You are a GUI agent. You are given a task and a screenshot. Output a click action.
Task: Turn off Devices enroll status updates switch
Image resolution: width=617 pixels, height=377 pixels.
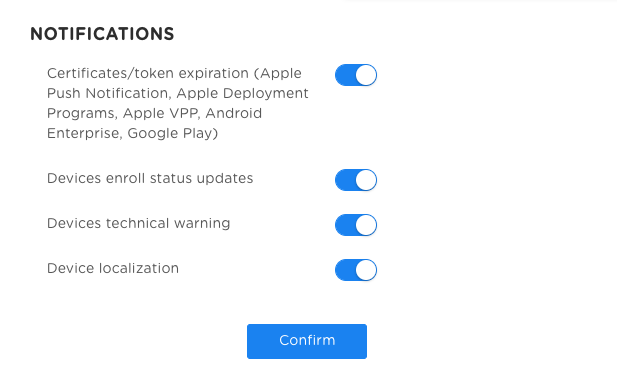(356, 180)
